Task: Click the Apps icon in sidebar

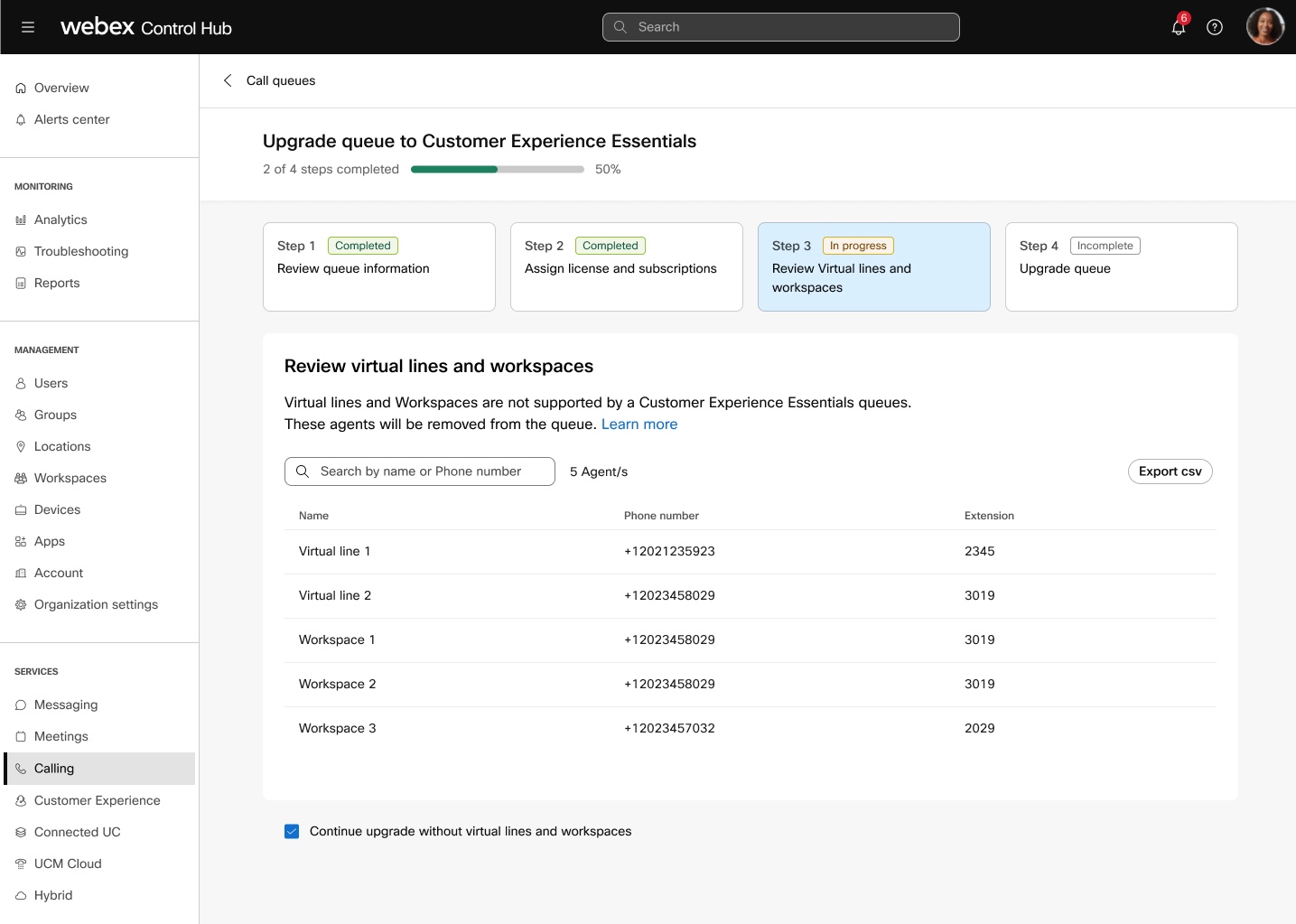Action: pos(21,542)
